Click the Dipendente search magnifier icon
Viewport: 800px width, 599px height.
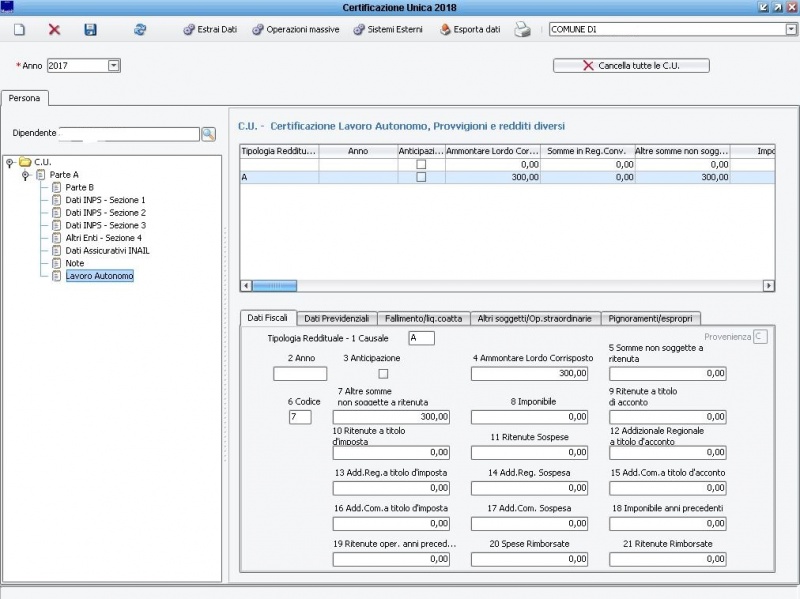(x=209, y=133)
